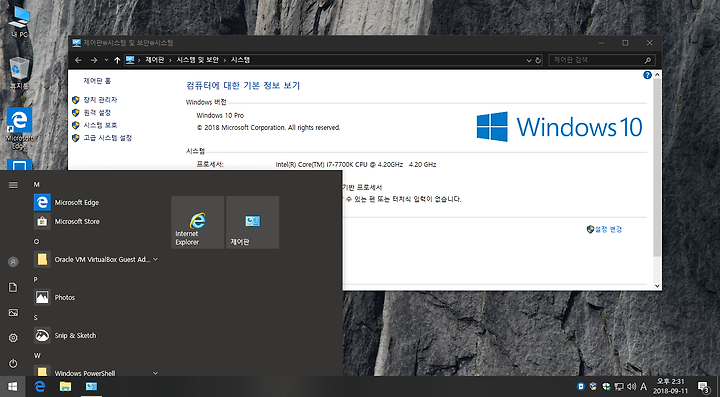720x397 pixels.
Task: Open the 제어판 Start menu tile
Action: point(253,222)
